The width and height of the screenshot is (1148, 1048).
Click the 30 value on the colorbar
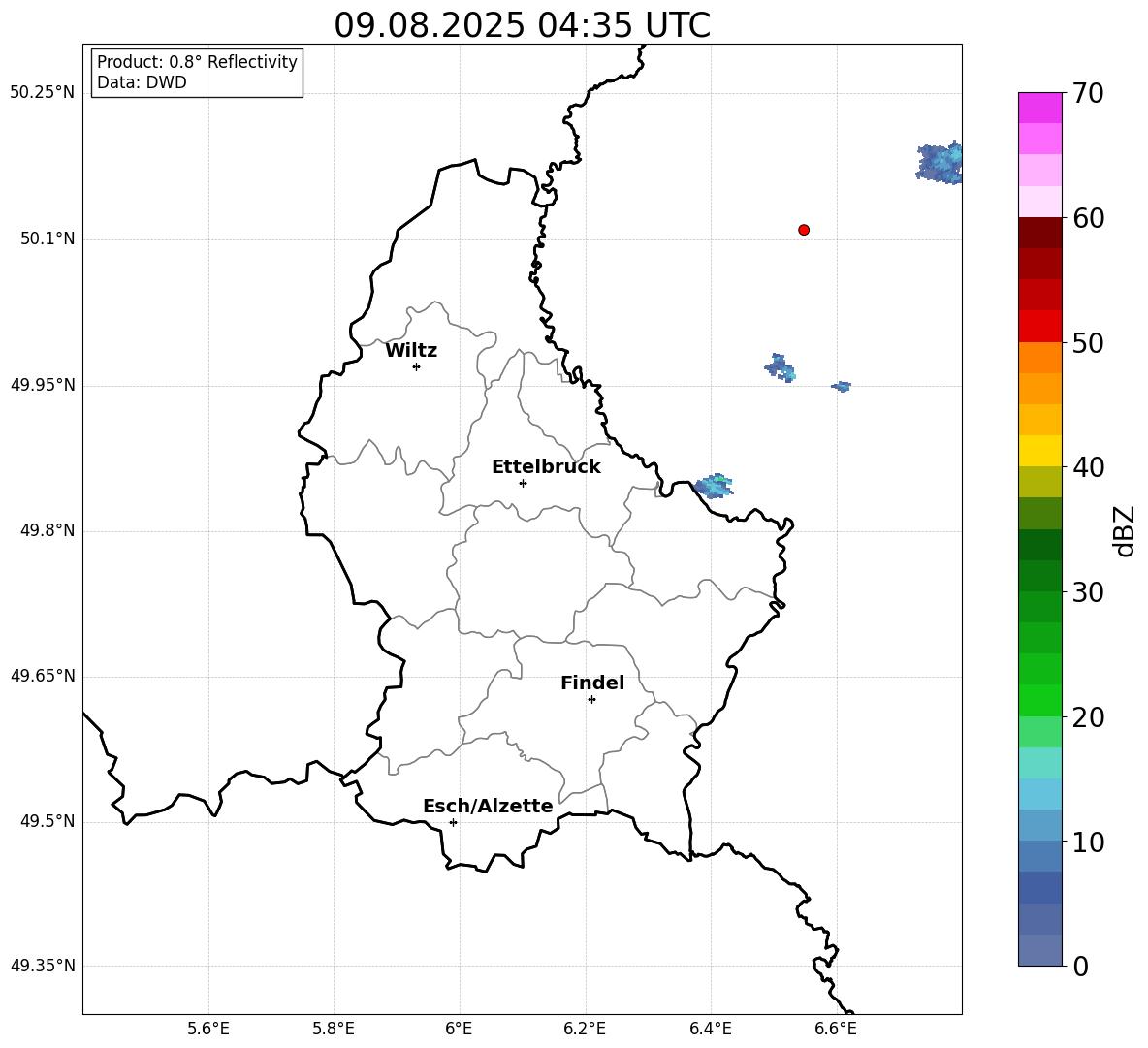pyautogui.click(x=1088, y=592)
